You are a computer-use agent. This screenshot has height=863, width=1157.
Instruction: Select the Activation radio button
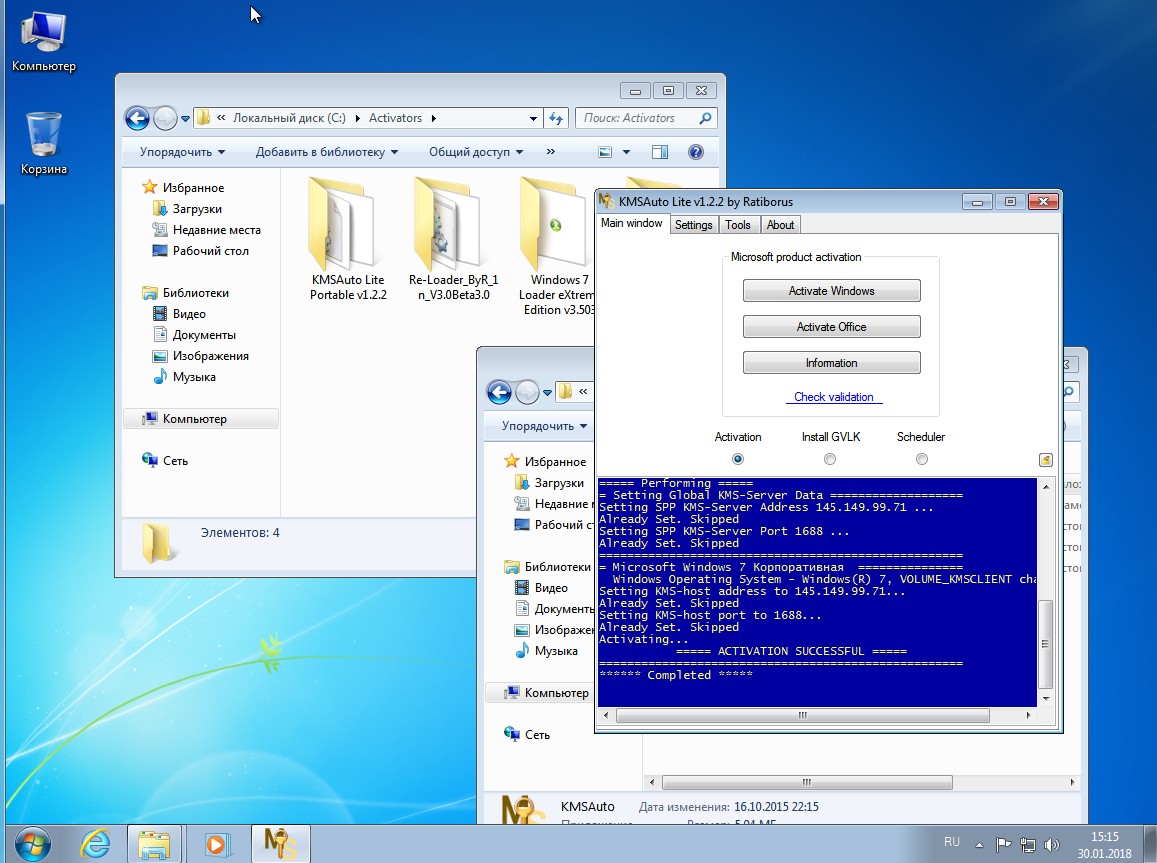pos(738,459)
